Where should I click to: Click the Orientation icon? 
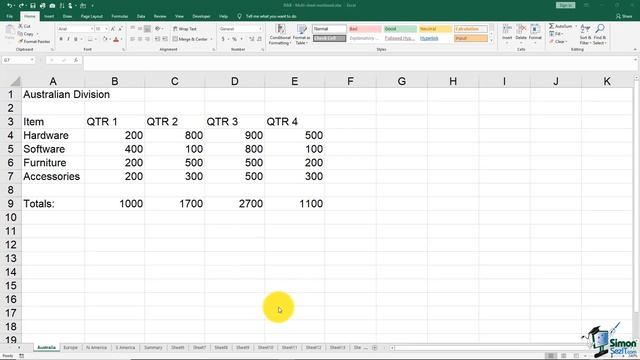pyautogui.click(x=158, y=29)
